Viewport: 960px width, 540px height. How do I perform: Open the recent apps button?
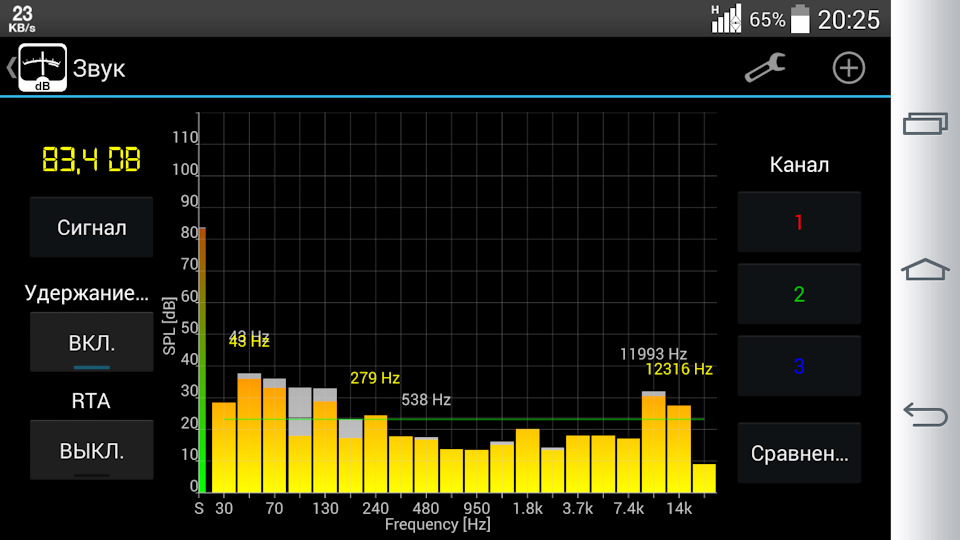tap(925, 123)
